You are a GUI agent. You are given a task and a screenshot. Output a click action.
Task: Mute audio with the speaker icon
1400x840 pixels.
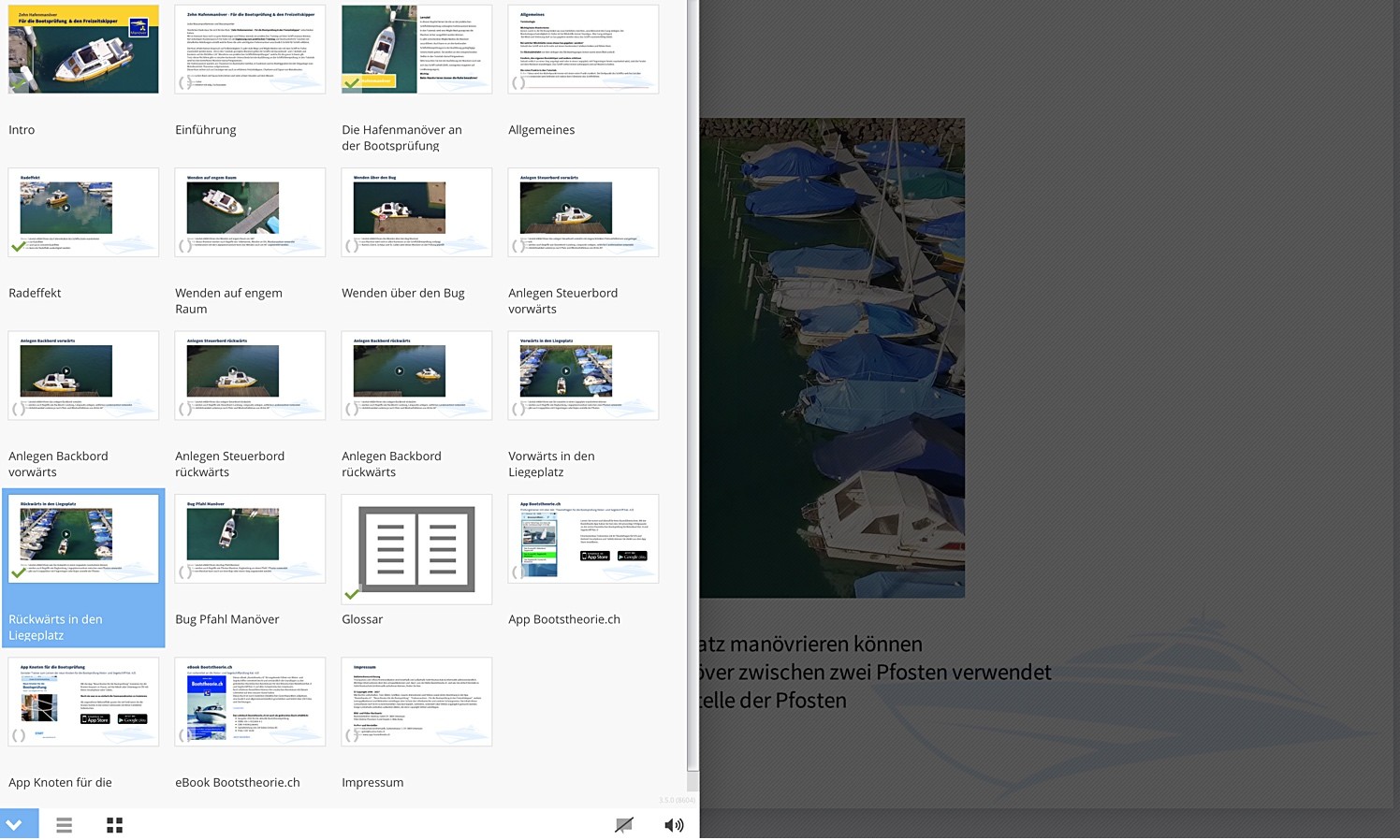[673, 824]
